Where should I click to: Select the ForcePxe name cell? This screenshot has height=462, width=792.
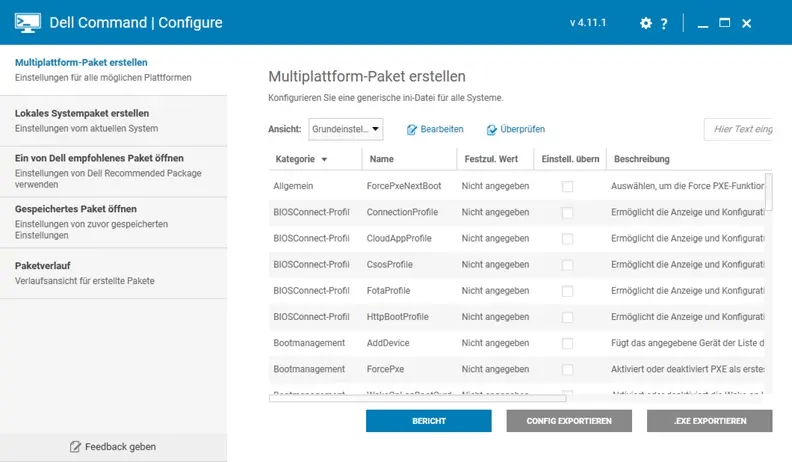pyautogui.click(x=385, y=369)
